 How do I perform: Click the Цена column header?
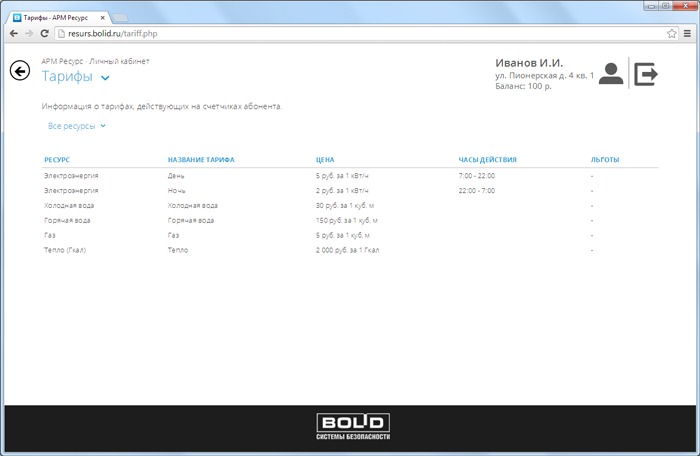[324, 159]
